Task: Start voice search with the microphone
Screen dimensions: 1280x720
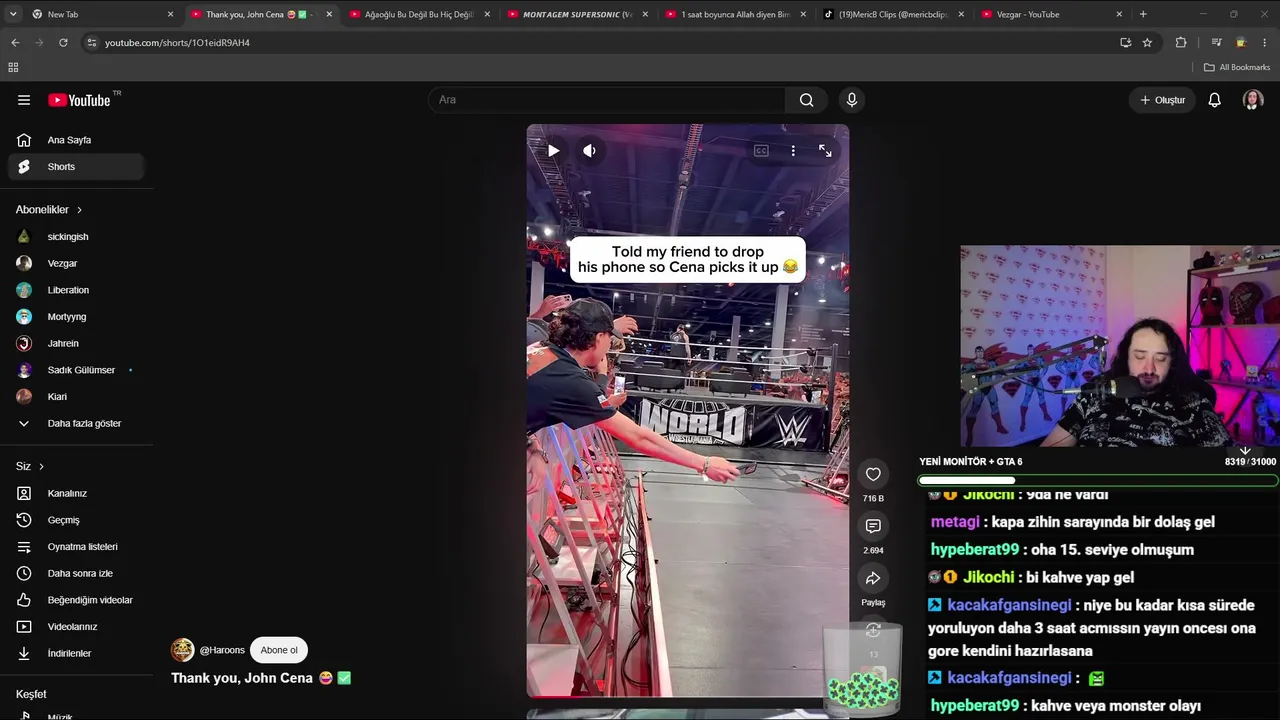Action: [852, 100]
